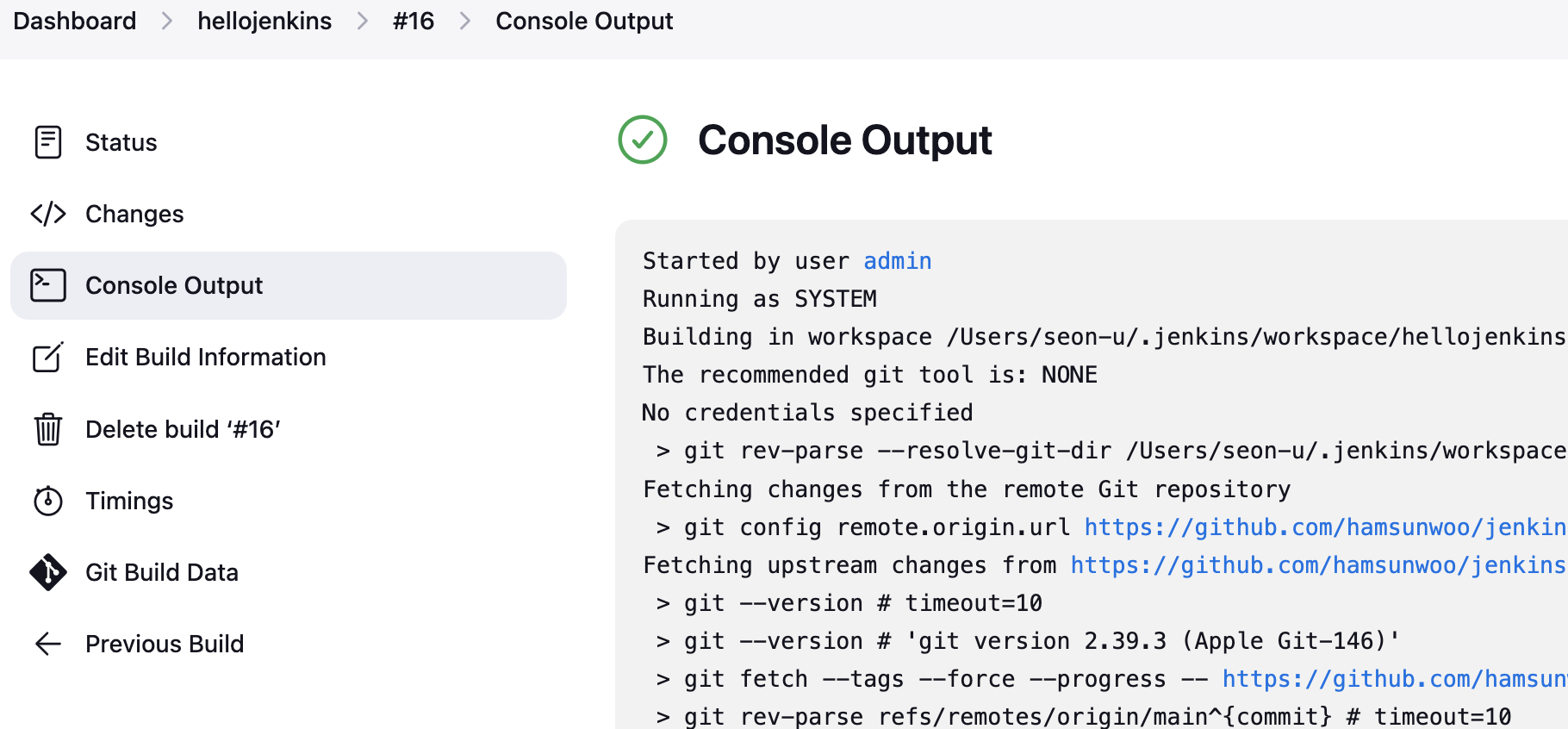Click the 'git rev-parse --resolve-git-dir' line
The image size is (1568, 729).
tap(1111, 451)
